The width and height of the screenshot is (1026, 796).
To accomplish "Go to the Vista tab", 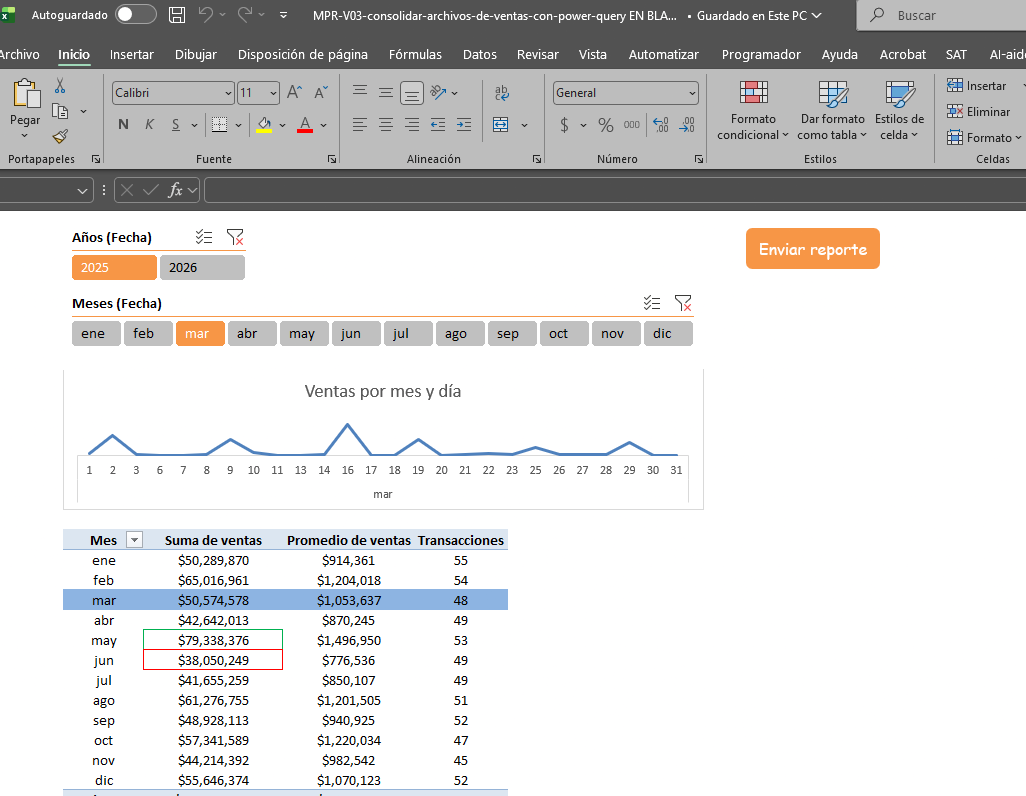I will (592, 54).
